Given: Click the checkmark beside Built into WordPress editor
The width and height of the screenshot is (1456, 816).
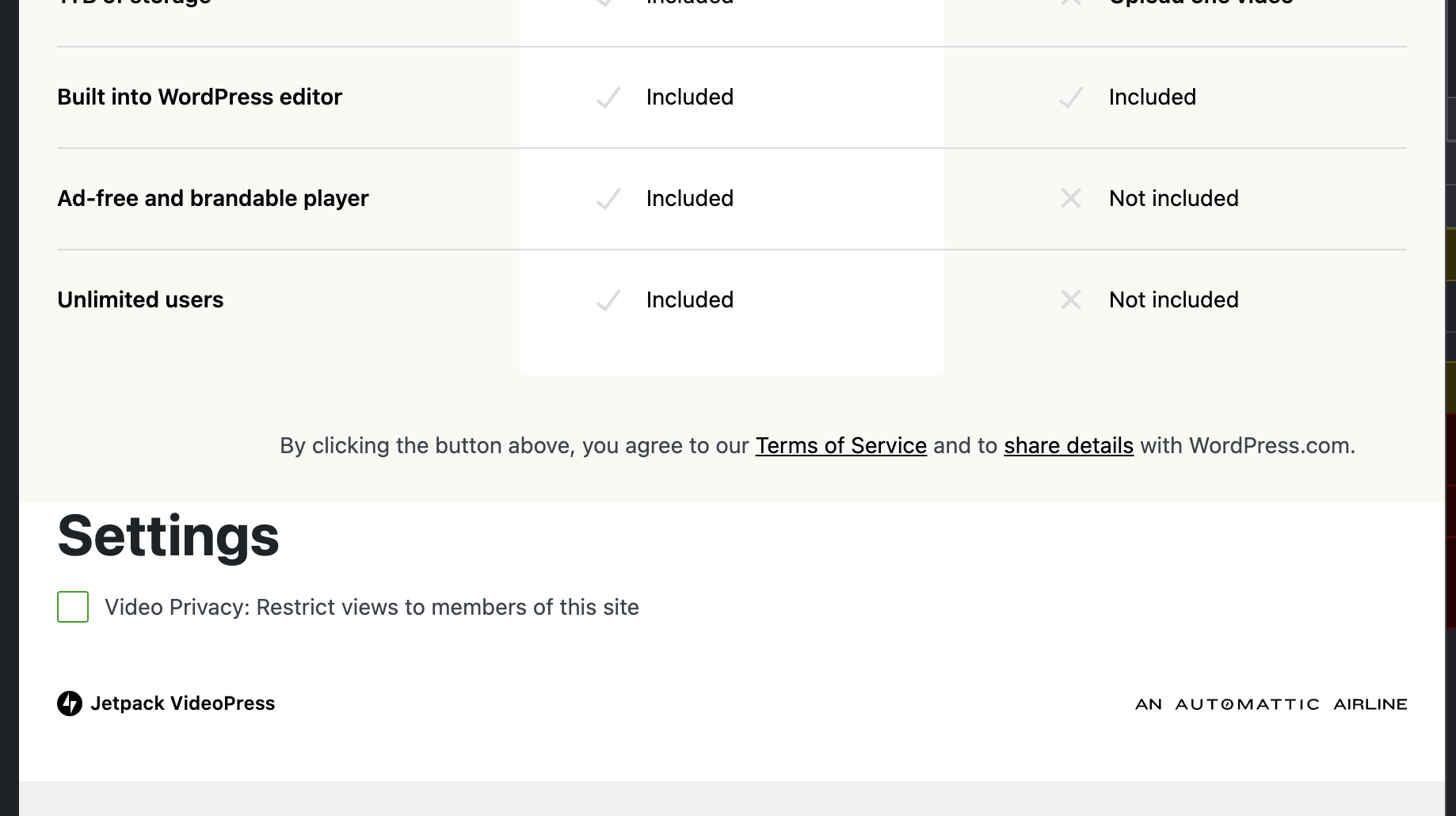Looking at the screenshot, I should click(x=606, y=98).
